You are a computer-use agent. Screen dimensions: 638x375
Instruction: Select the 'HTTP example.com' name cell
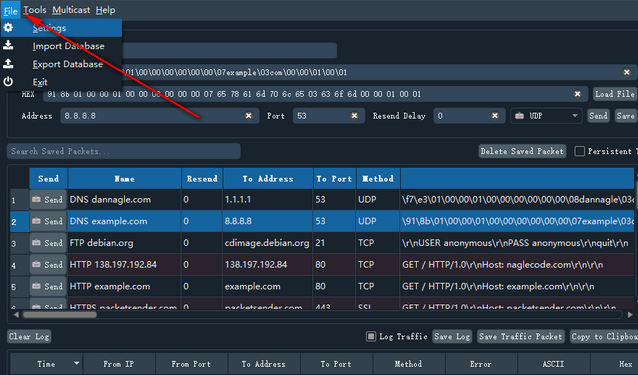click(x=125, y=286)
